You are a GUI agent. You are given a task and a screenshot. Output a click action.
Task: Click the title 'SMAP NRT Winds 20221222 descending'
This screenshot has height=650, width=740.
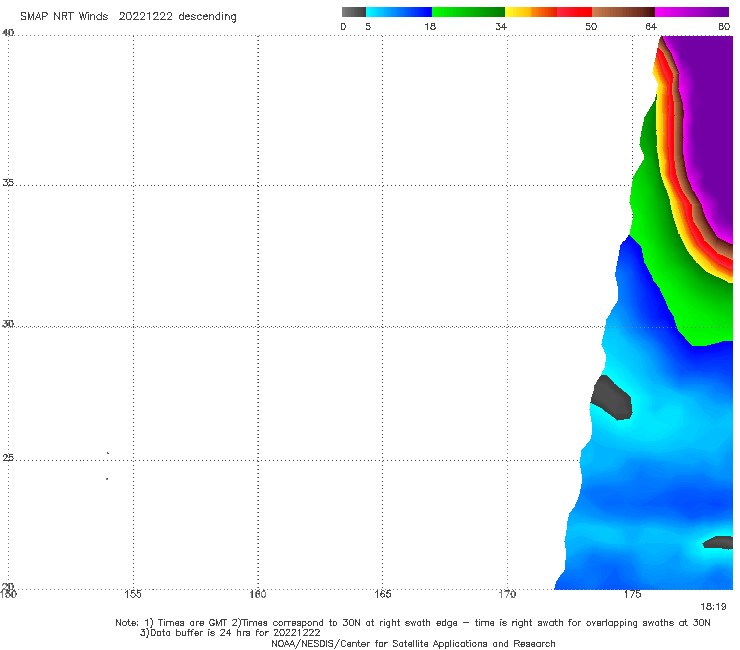128,17
